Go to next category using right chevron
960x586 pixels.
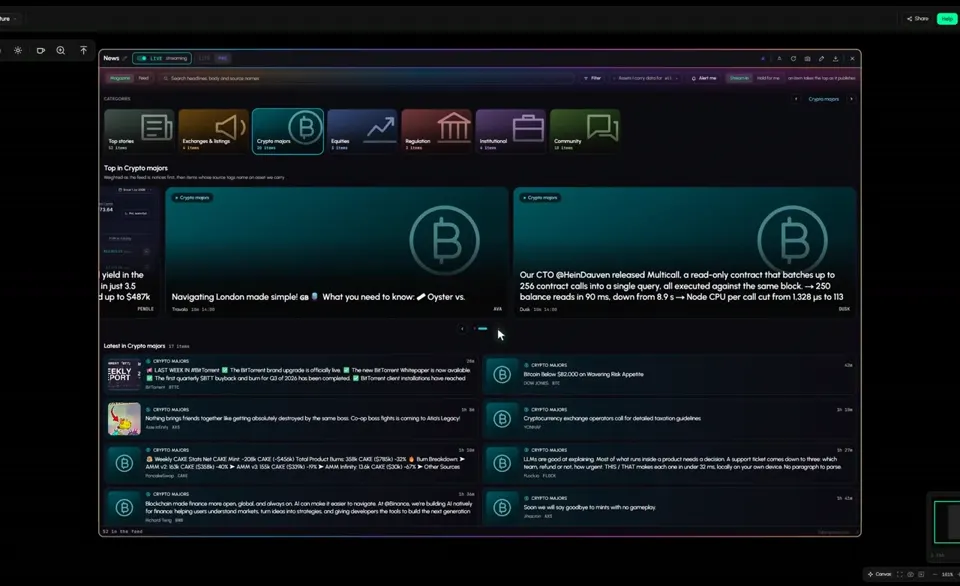pyautogui.click(x=851, y=99)
